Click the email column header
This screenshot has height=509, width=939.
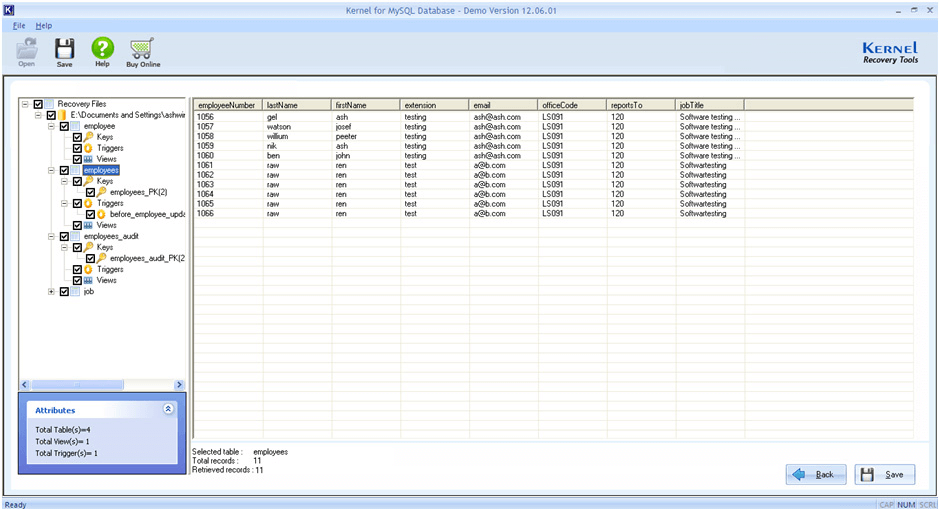[x=503, y=105]
